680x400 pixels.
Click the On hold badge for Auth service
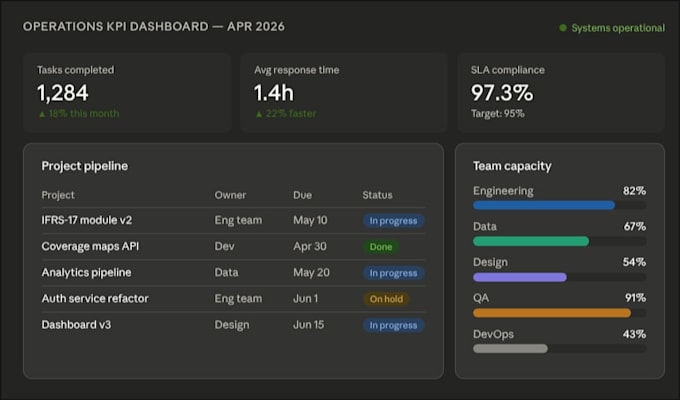tap(386, 299)
